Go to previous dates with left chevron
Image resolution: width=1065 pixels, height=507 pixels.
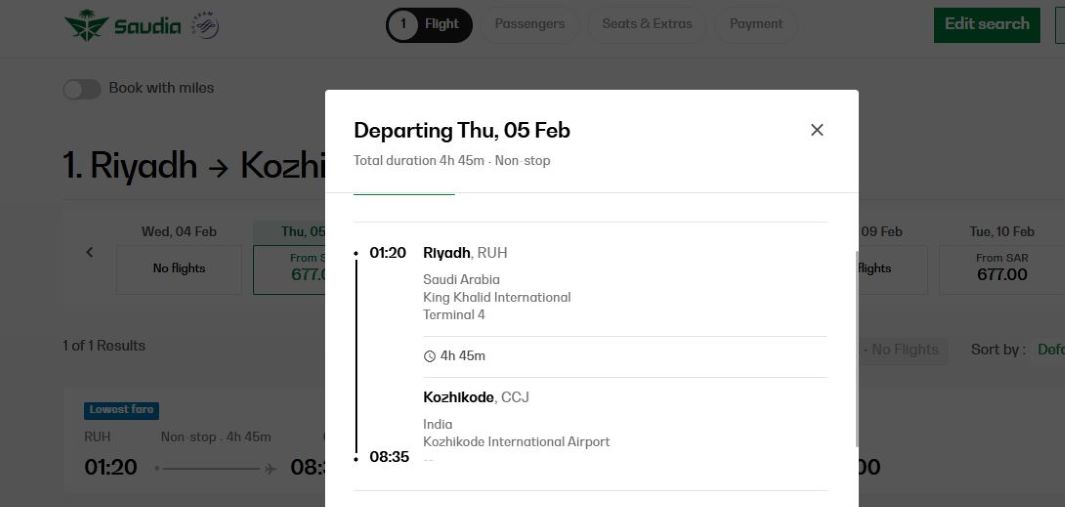click(x=89, y=252)
